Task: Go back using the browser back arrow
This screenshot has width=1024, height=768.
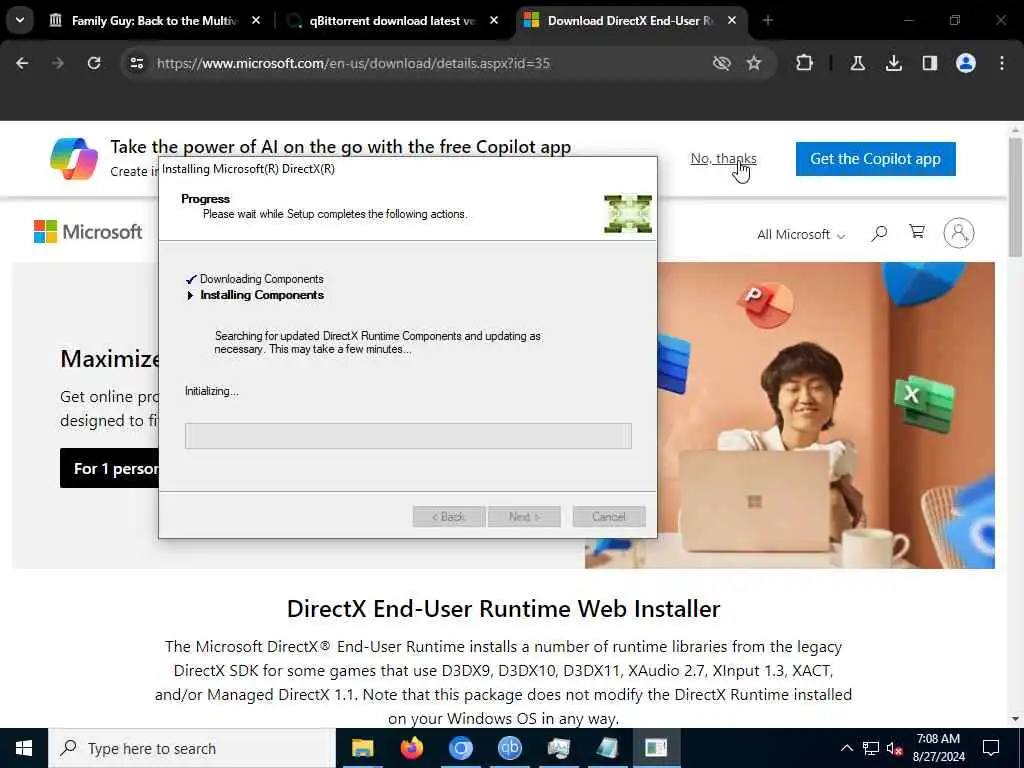Action: (x=22, y=63)
